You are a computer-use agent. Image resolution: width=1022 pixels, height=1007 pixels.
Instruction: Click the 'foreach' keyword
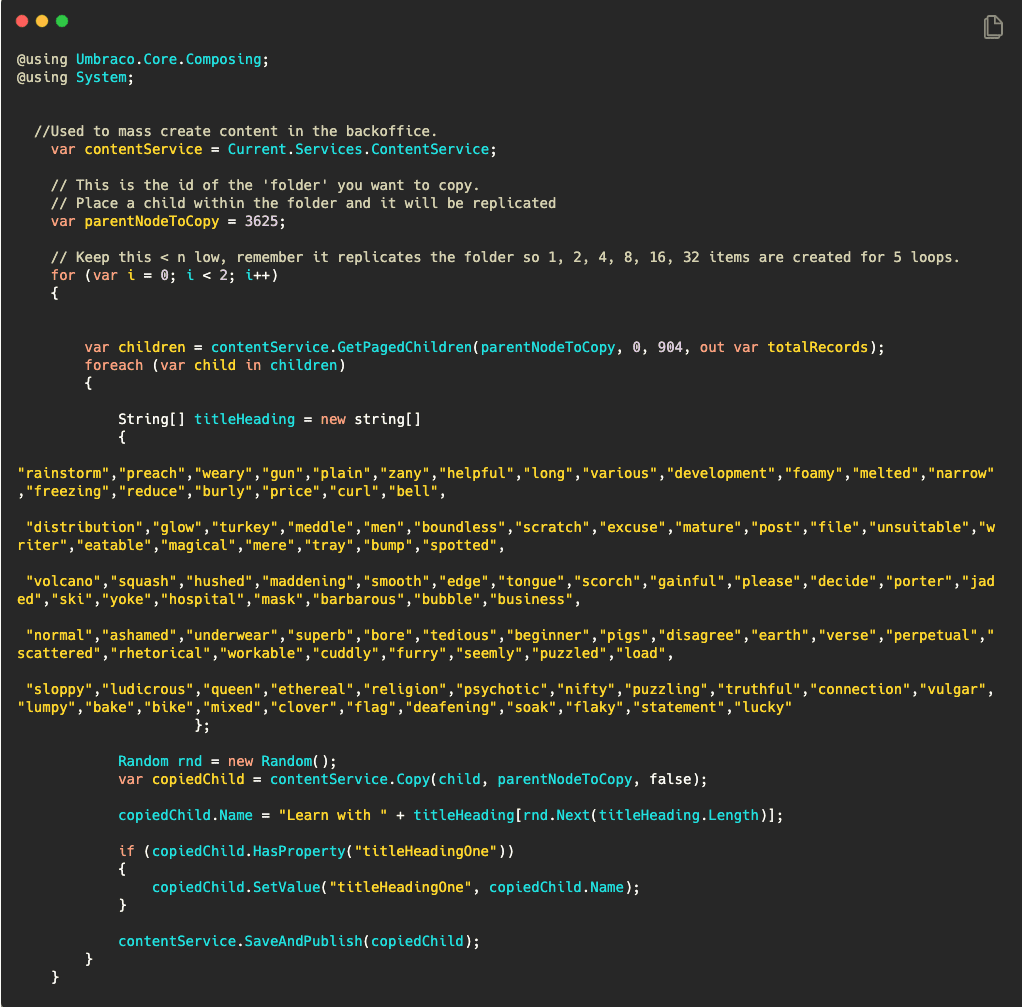(114, 365)
